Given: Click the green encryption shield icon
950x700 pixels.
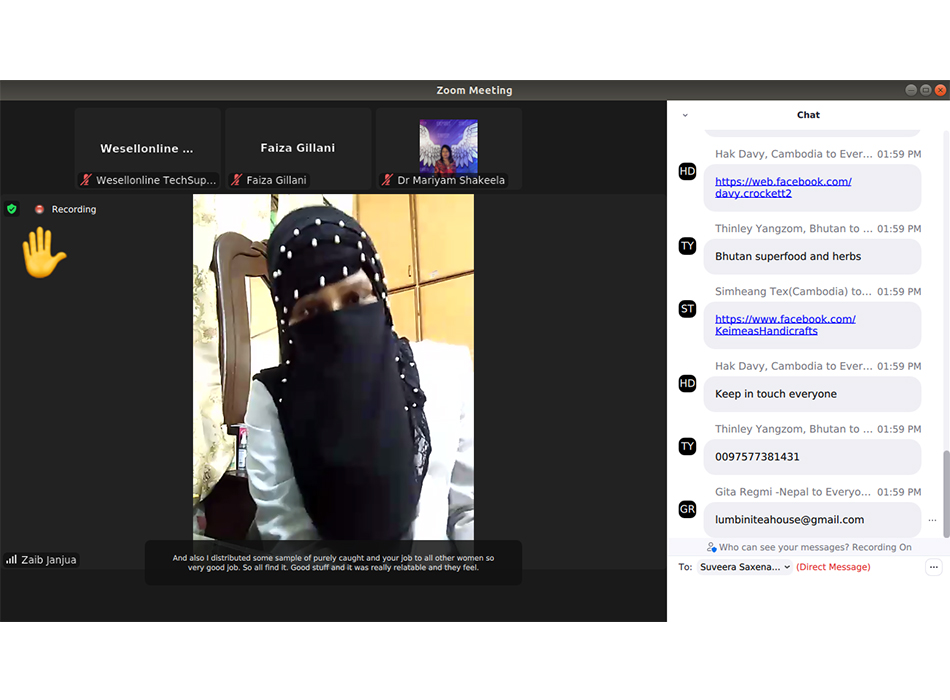Looking at the screenshot, I should pyautogui.click(x=12, y=209).
